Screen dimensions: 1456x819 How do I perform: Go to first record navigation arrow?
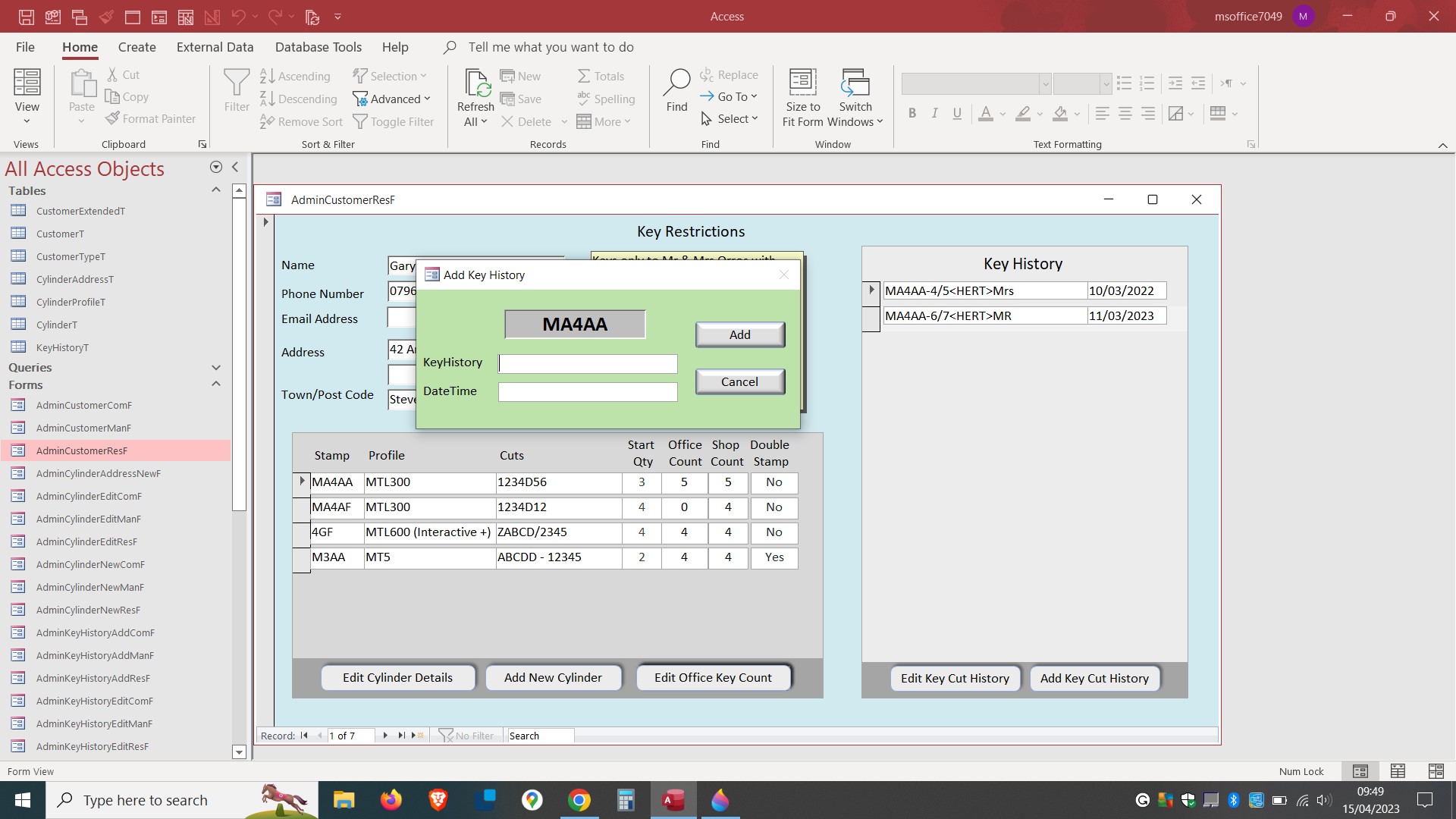click(304, 736)
